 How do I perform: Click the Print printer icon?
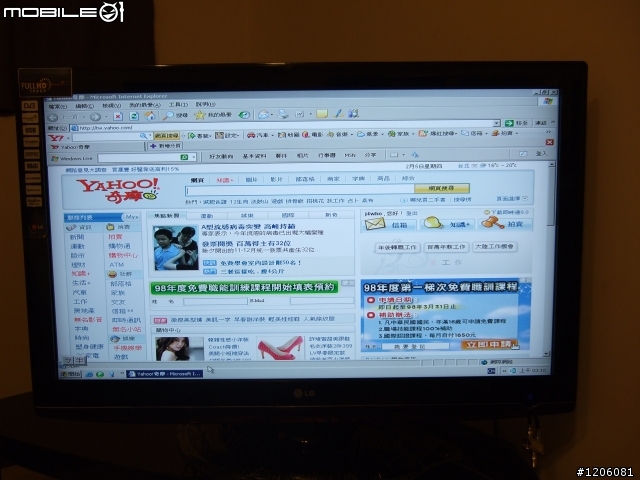283,114
